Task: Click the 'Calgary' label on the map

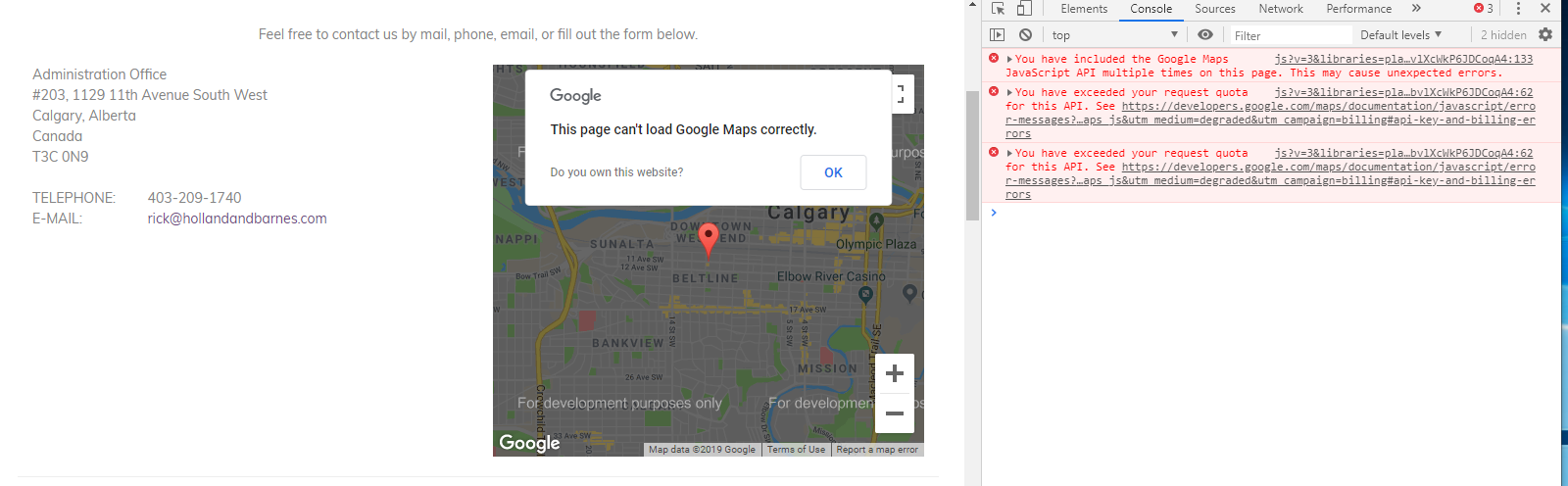Action: (808, 213)
